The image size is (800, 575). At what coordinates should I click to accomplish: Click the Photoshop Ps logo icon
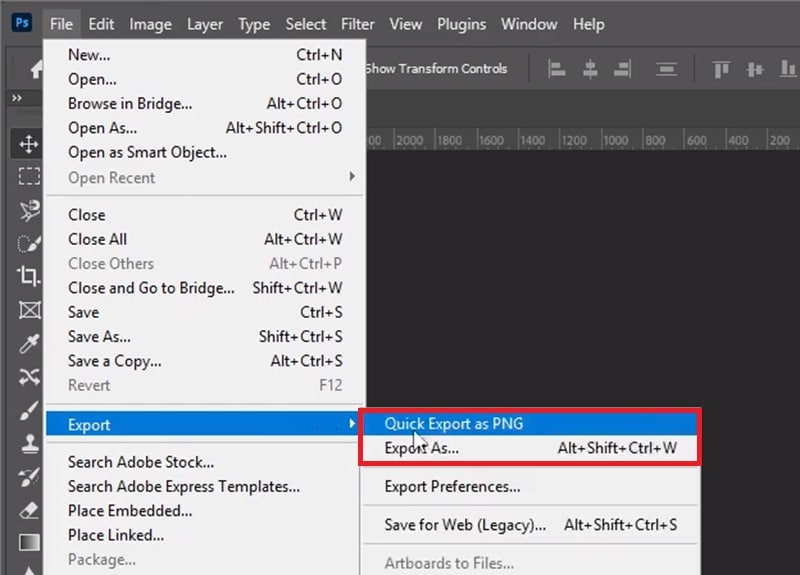point(21,23)
